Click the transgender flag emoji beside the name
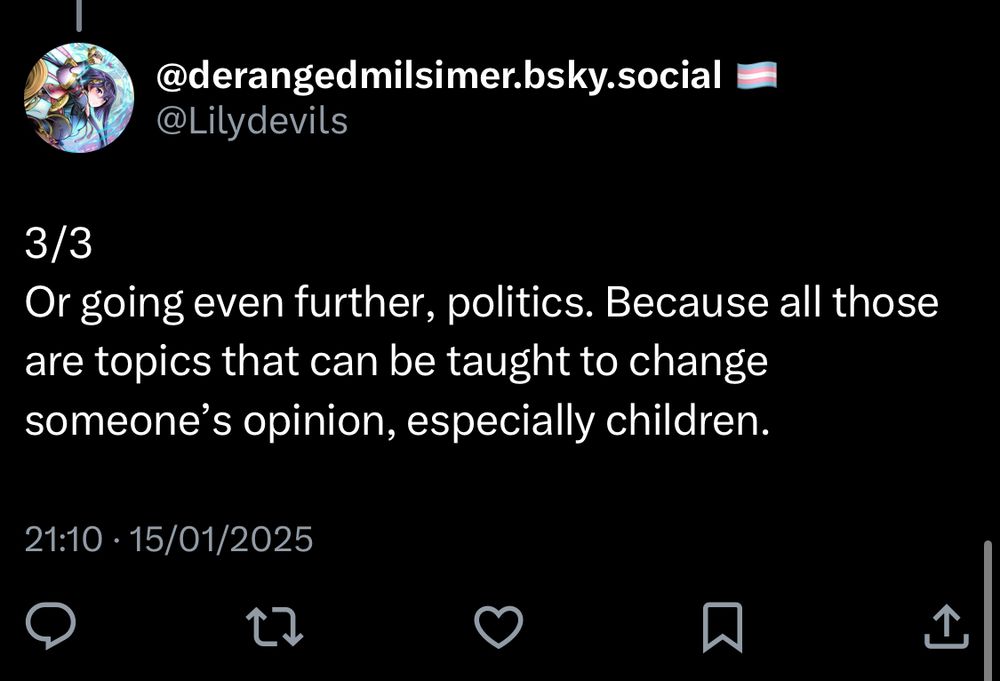This screenshot has height=681, width=1000. pos(756,74)
